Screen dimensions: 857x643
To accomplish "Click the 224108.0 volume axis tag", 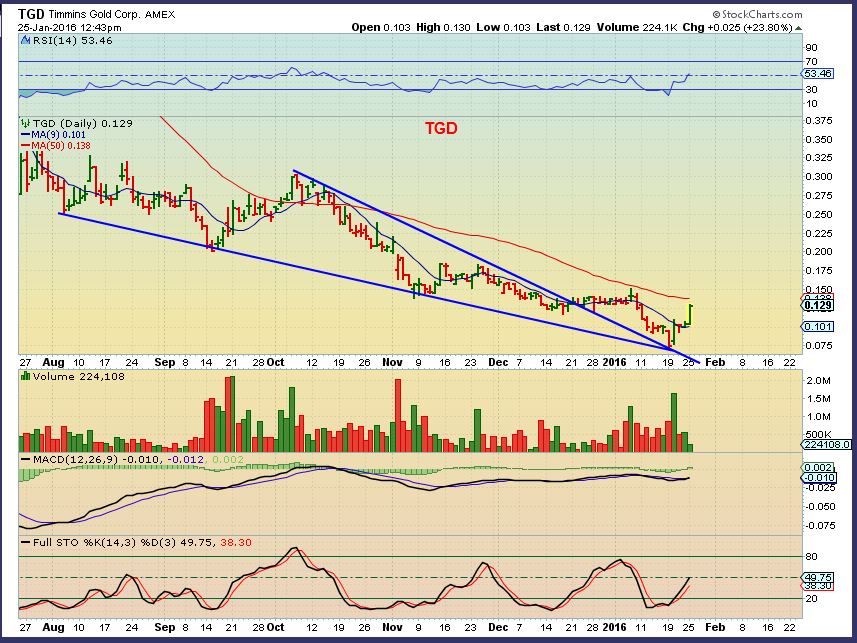I will coord(826,445).
